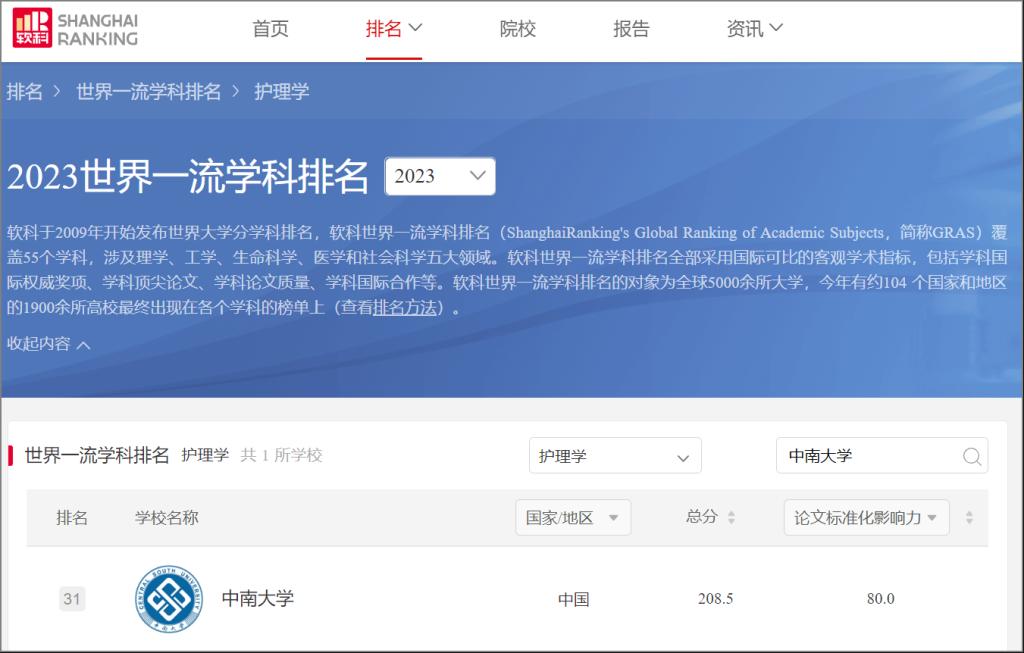Open the 中南大学 university name link
1024x653 pixels.
pos(258,599)
